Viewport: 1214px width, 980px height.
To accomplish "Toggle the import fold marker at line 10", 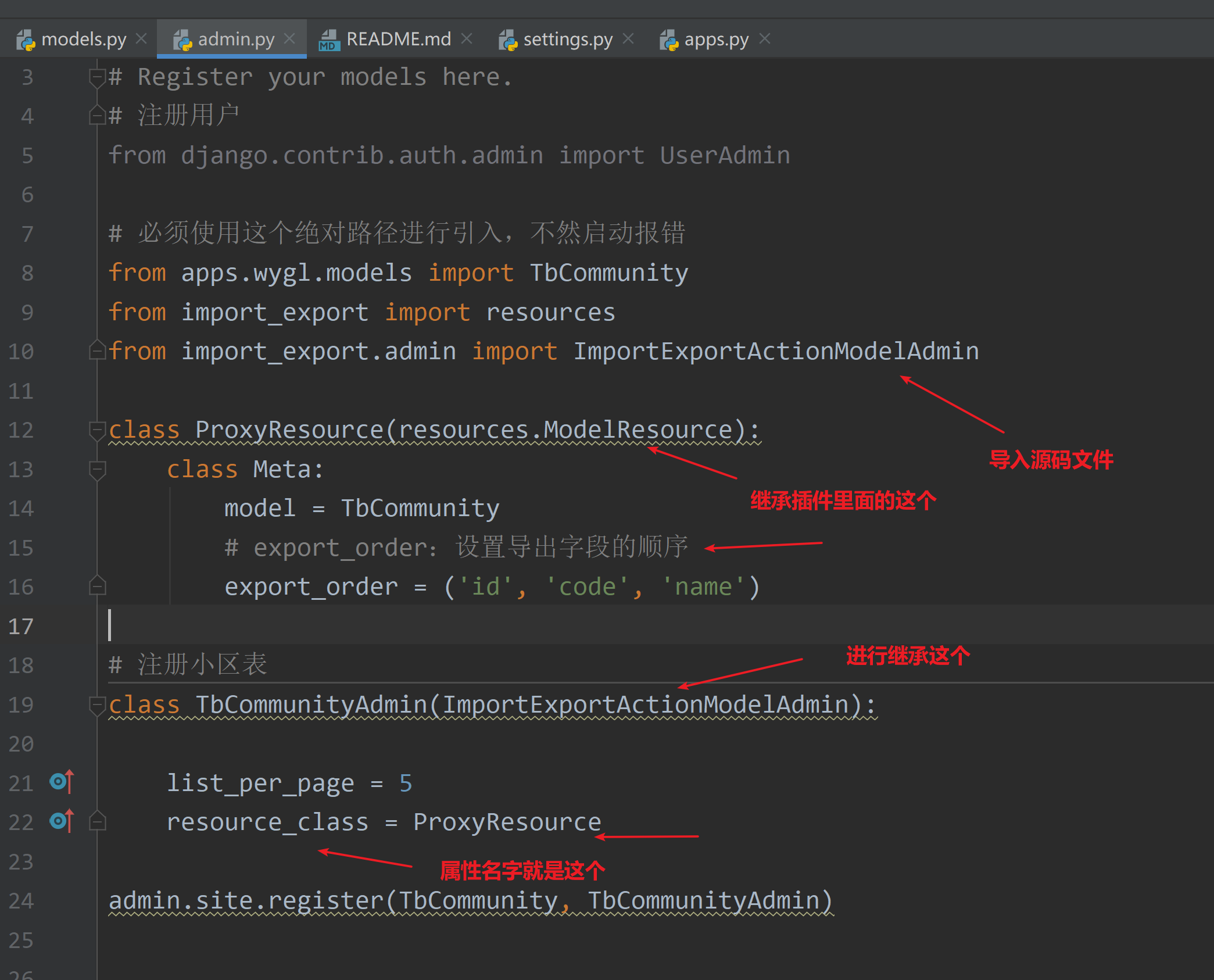I will (97, 350).
